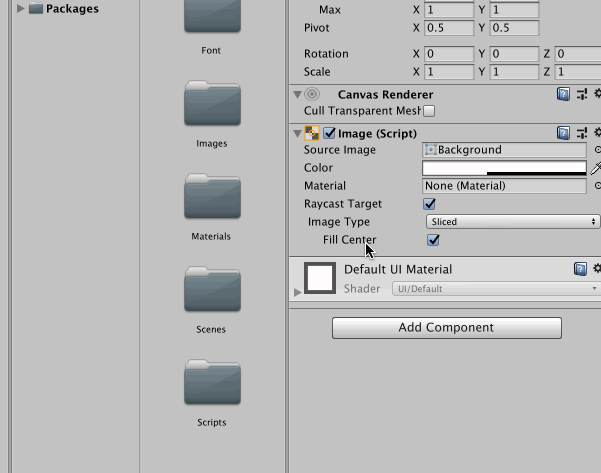601x473 pixels.
Task: Toggle the Fill Center checkbox
Action: (x=434, y=240)
